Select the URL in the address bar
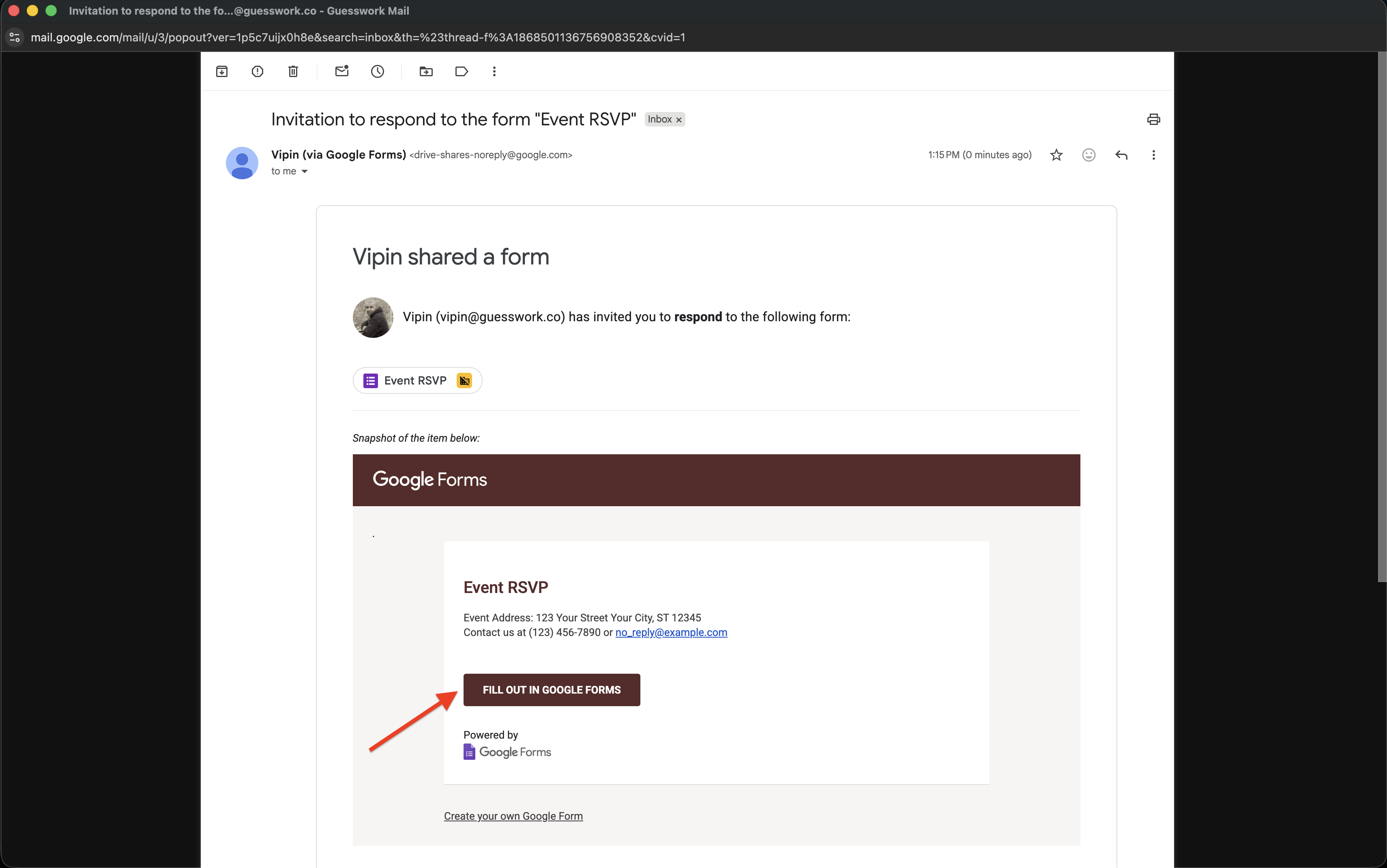The width and height of the screenshot is (1387, 868). [358, 37]
